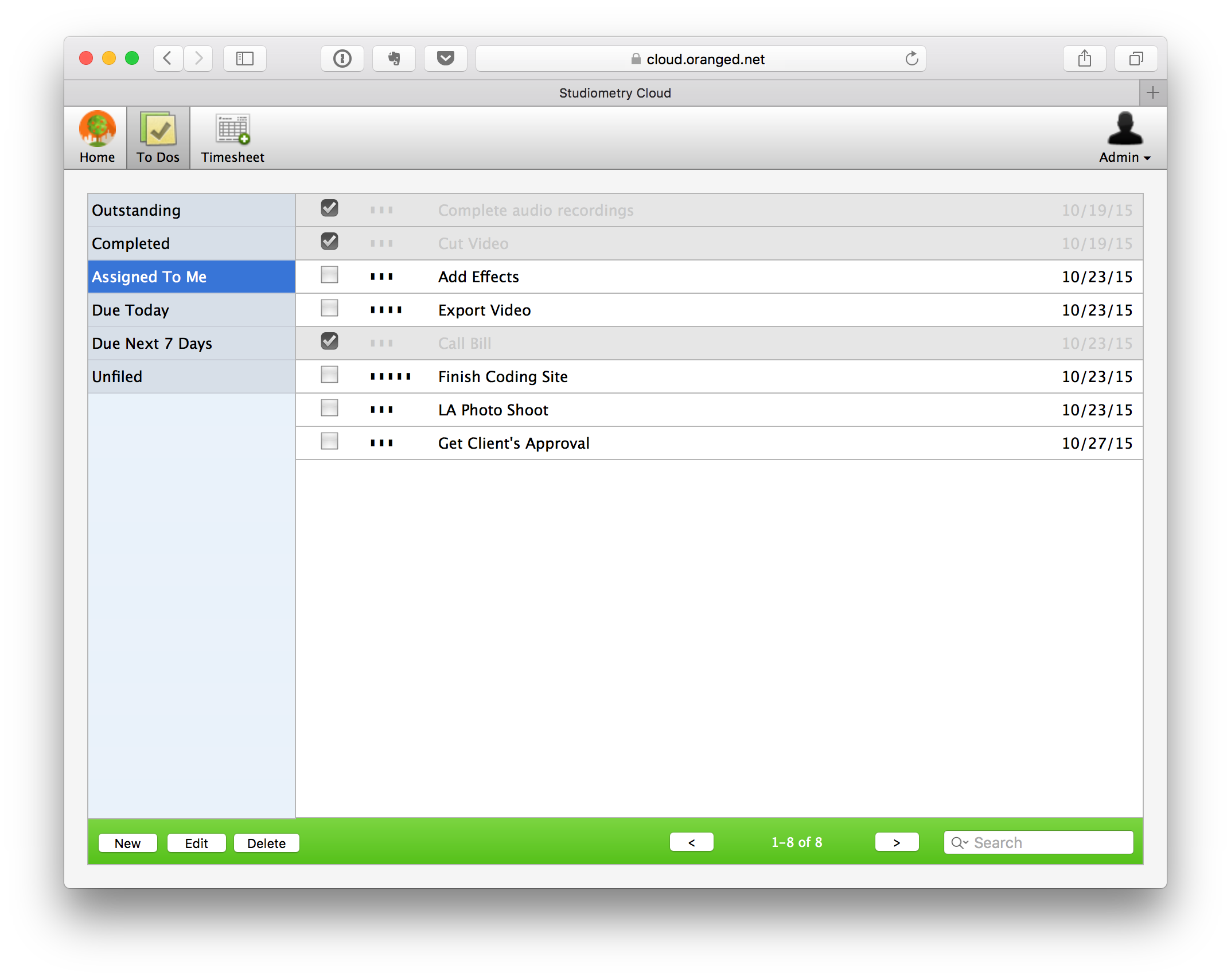Select the Get Client's Approval task title

click(513, 444)
